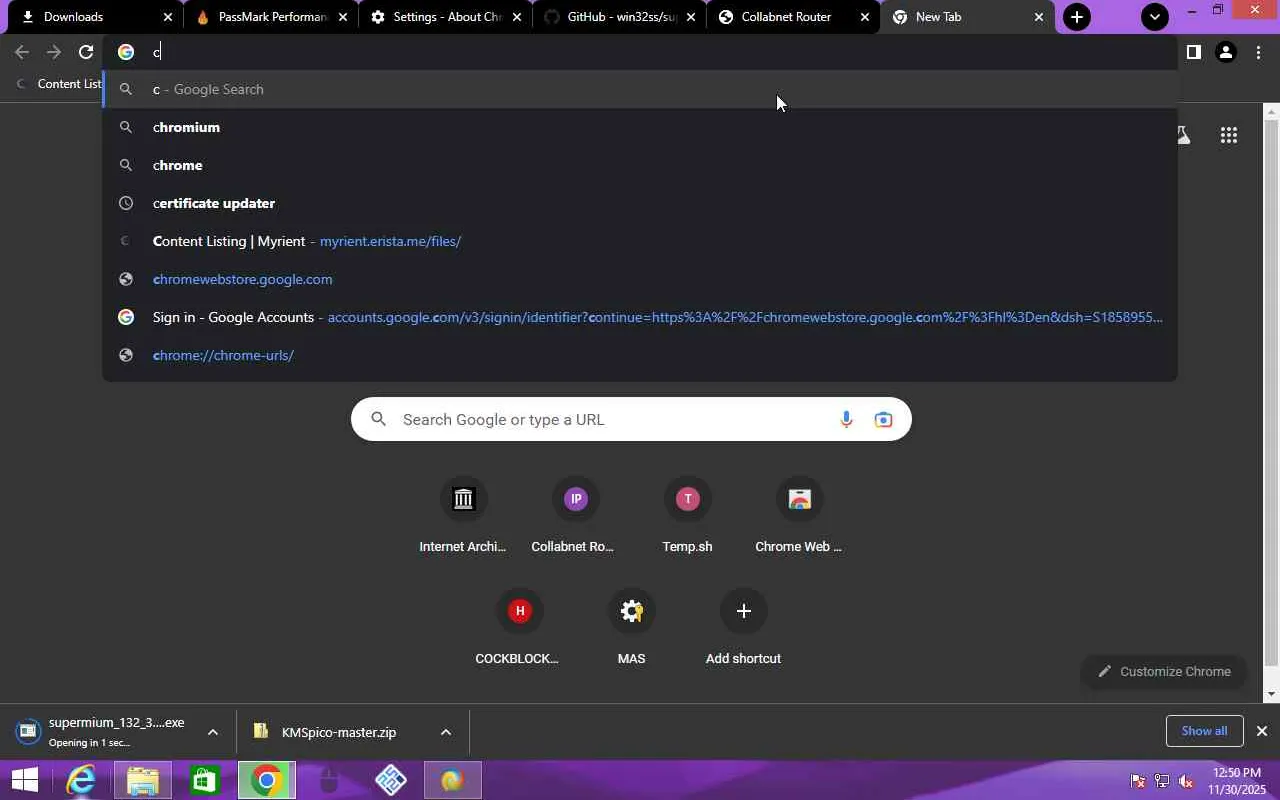Screen dimensions: 1280x800
Task: Expand options for KMSpico-master.zip download
Action: (446, 732)
